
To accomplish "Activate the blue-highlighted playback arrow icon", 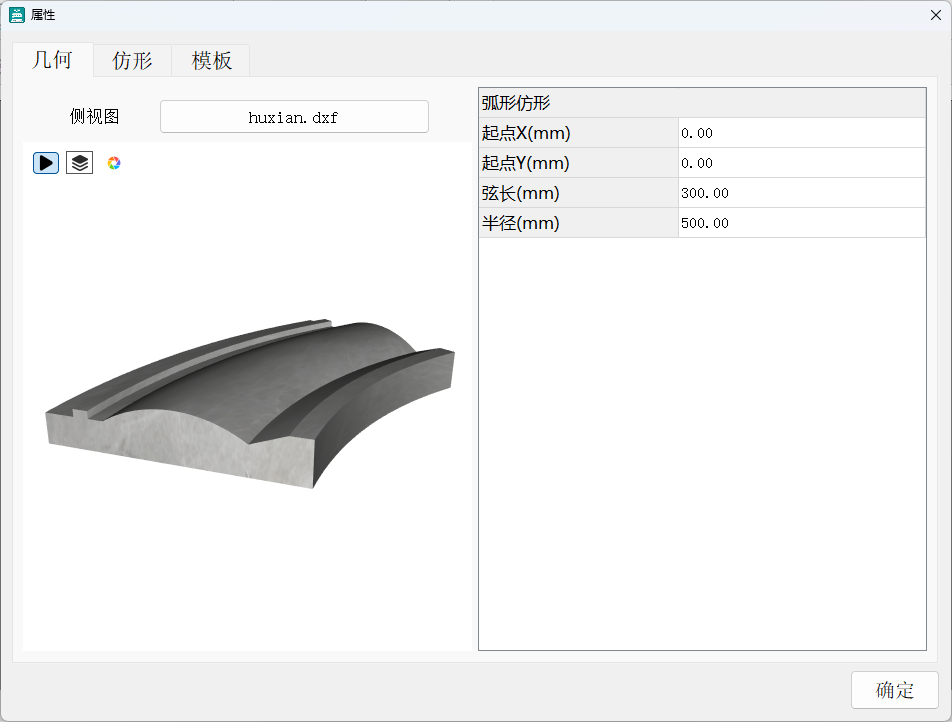I will pos(45,162).
